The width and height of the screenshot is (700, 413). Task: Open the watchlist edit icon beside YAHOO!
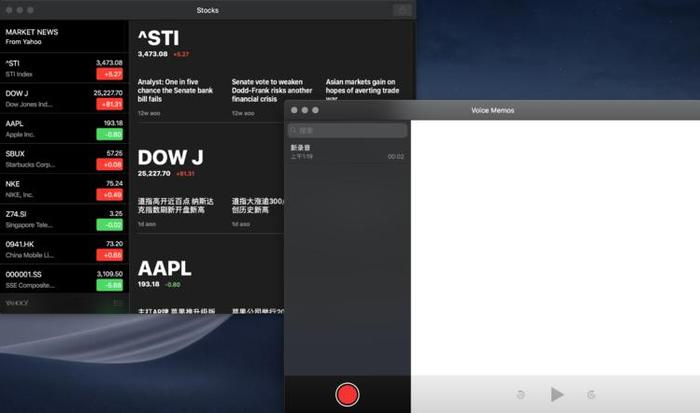click(117, 303)
